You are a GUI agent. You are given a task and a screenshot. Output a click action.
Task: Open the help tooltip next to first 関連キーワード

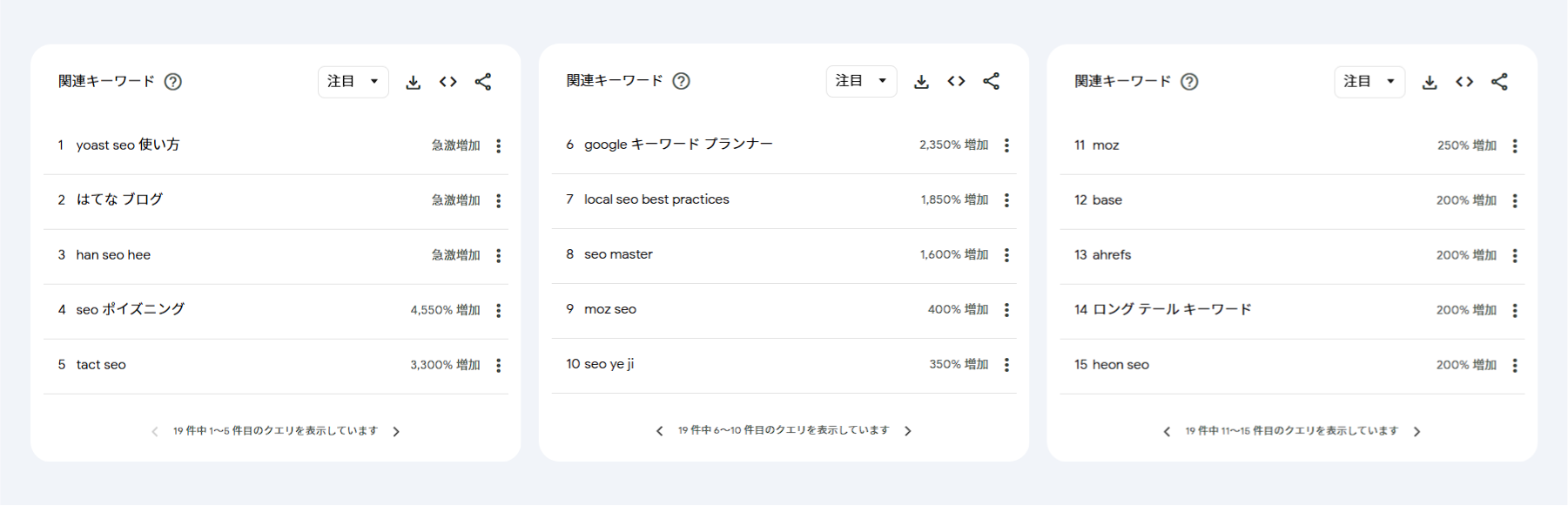pos(173,81)
